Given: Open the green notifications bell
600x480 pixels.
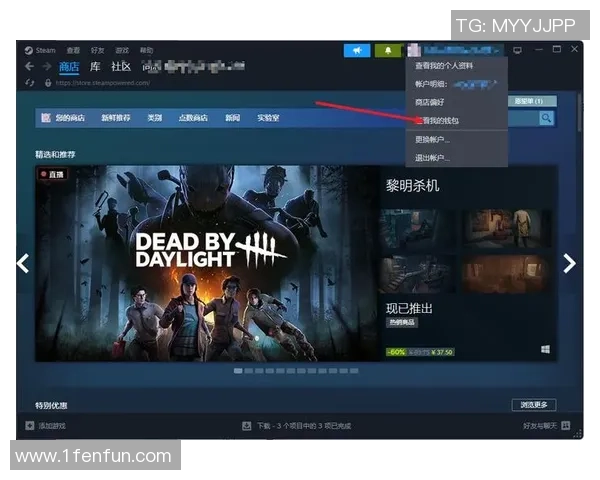Looking at the screenshot, I should pos(388,51).
